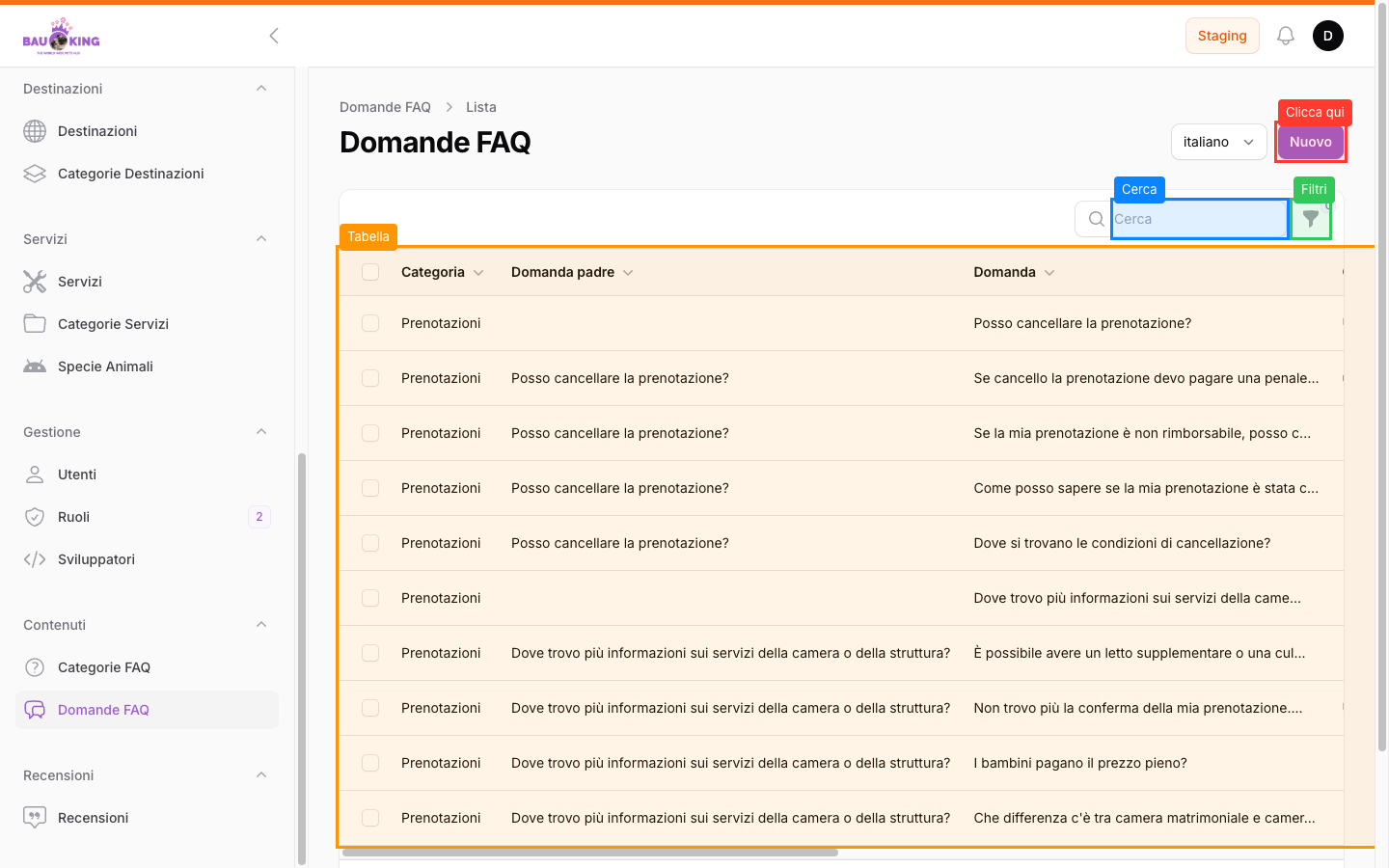Click the Specie Animali animal icon
Image resolution: width=1389 pixels, height=868 pixels.
point(35,366)
